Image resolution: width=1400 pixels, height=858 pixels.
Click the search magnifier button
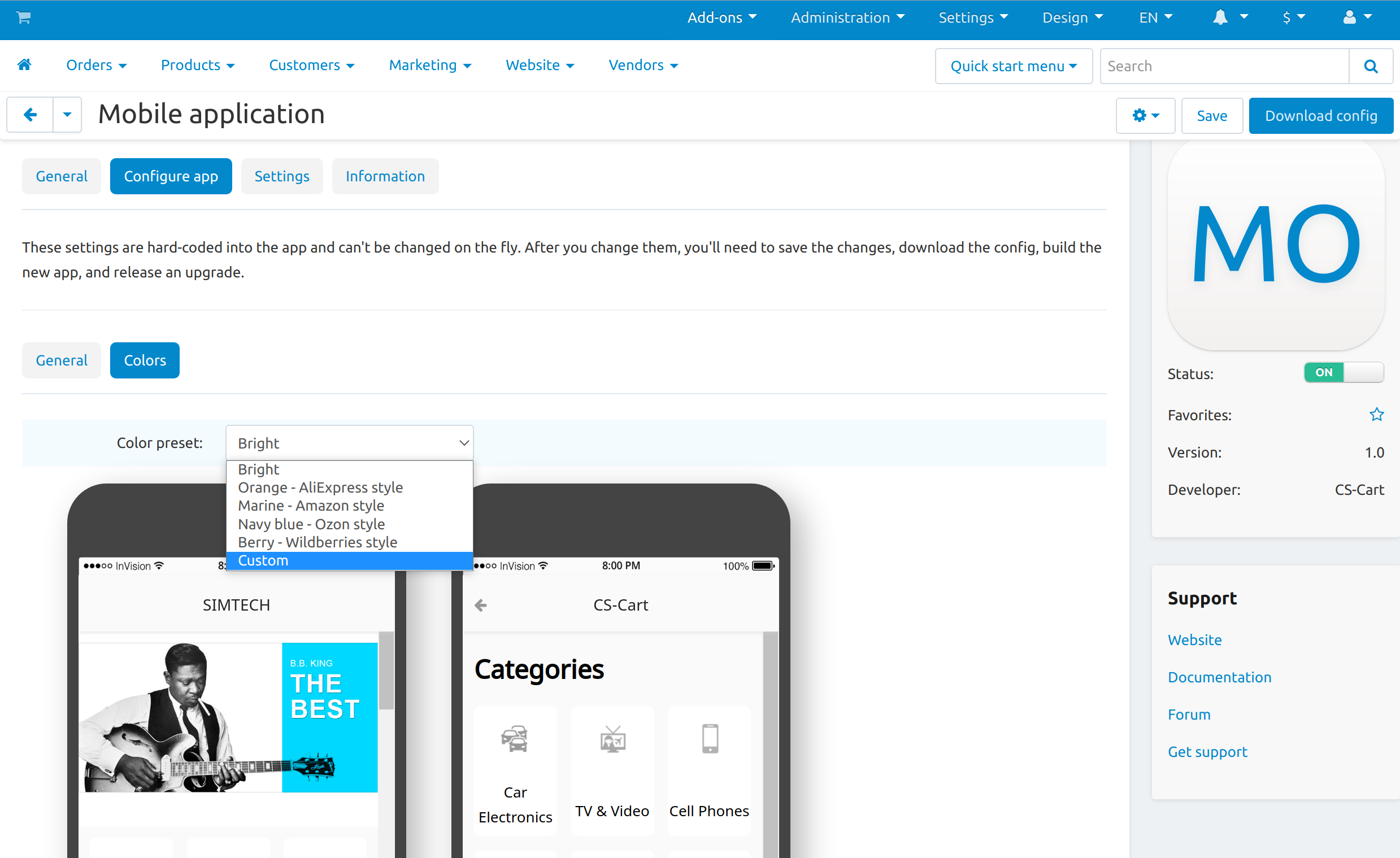click(1371, 66)
